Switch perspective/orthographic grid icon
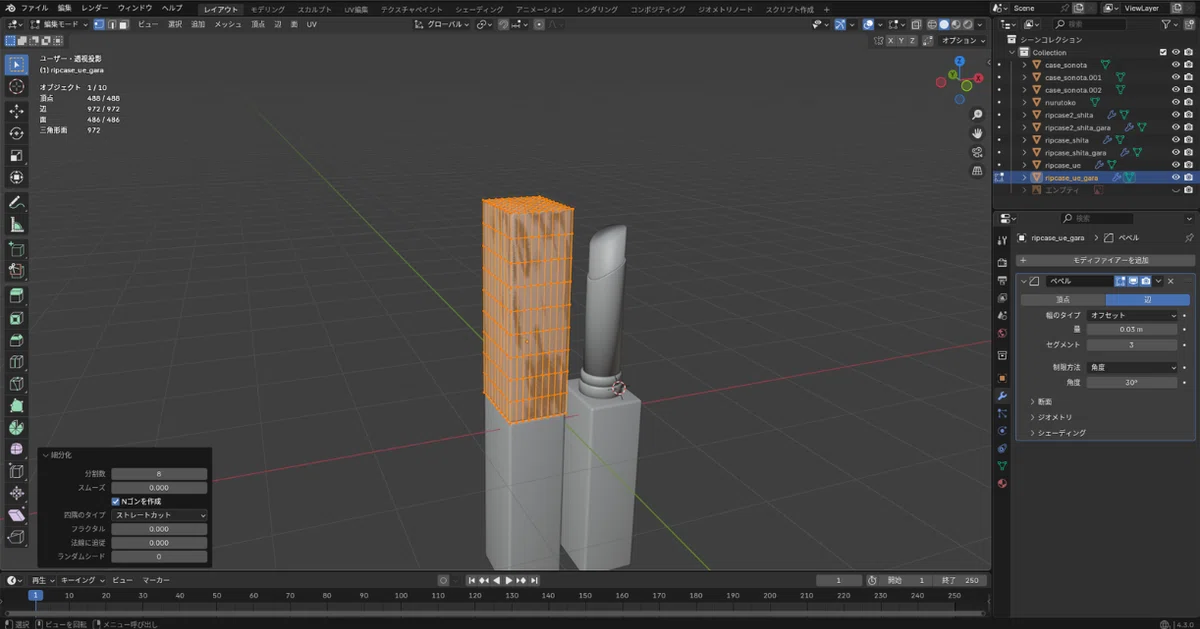The height and width of the screenshot is (629, 1200). (x=977, y=171)
